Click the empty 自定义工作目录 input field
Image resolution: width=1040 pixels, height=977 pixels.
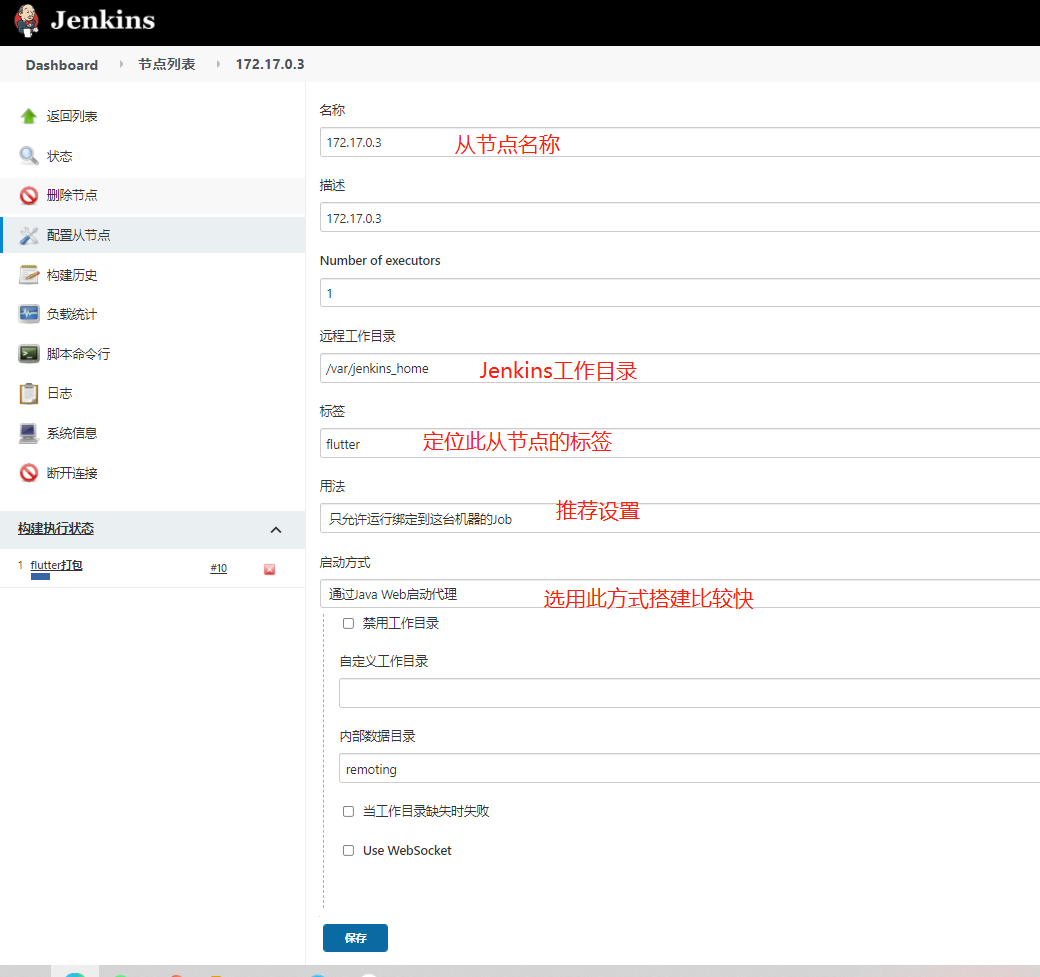(x=690, y=693)
